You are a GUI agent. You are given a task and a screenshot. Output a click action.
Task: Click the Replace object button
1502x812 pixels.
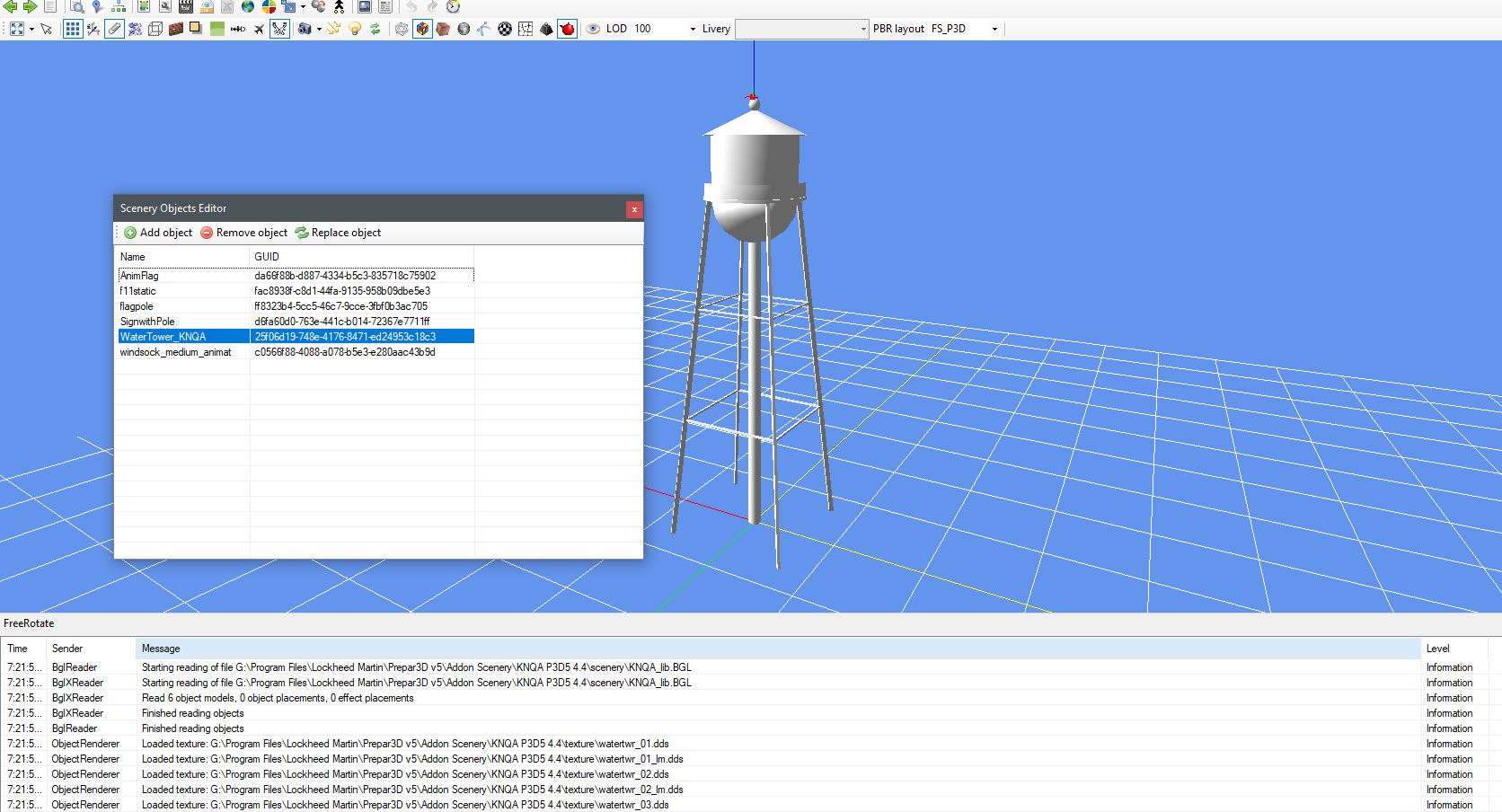click(x=338, y=233)
